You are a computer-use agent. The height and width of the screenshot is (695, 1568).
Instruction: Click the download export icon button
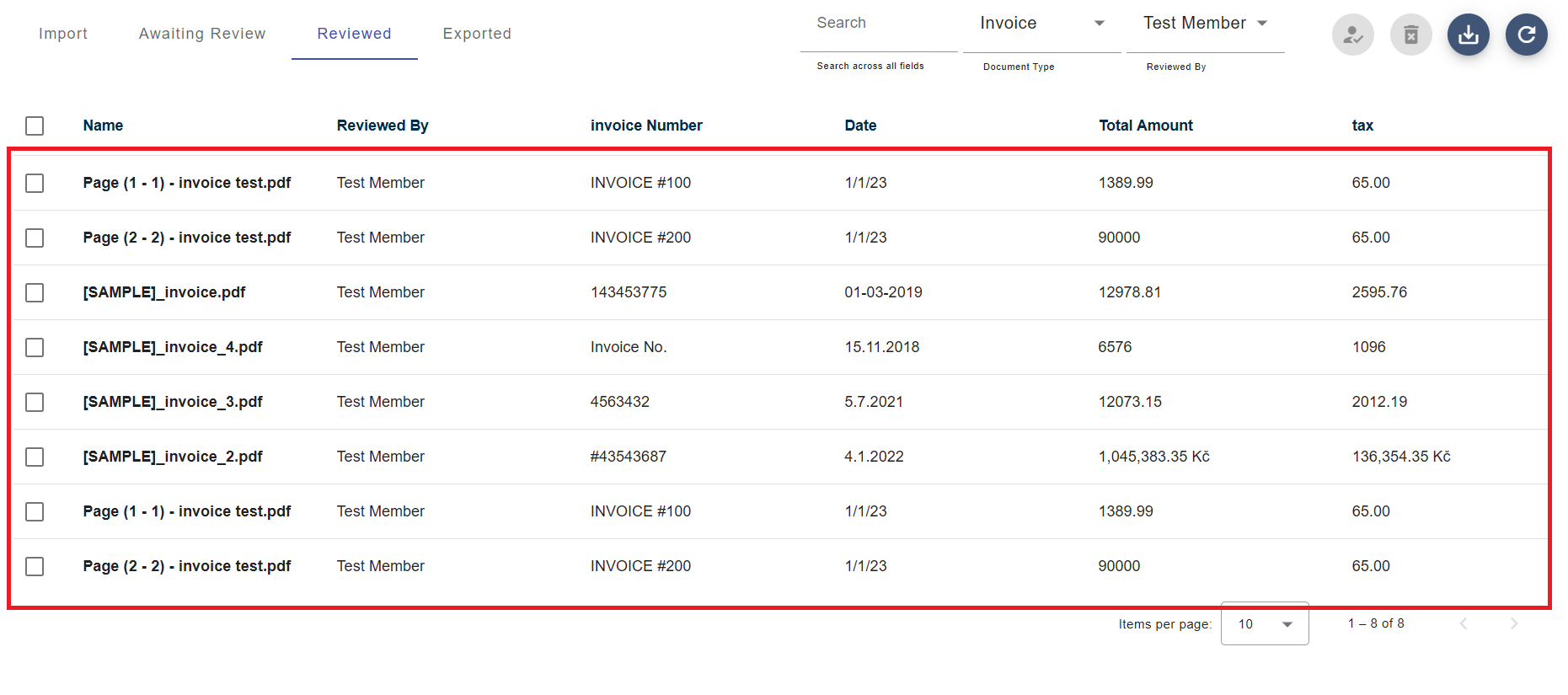(x=1468, y=35)
